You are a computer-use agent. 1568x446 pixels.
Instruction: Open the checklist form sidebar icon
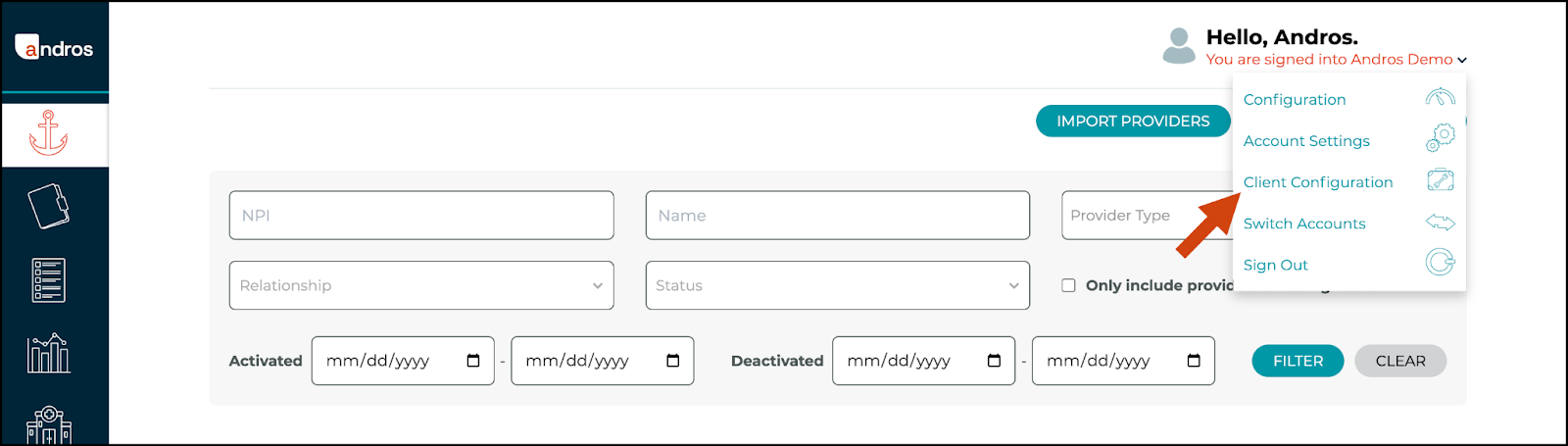48,280
